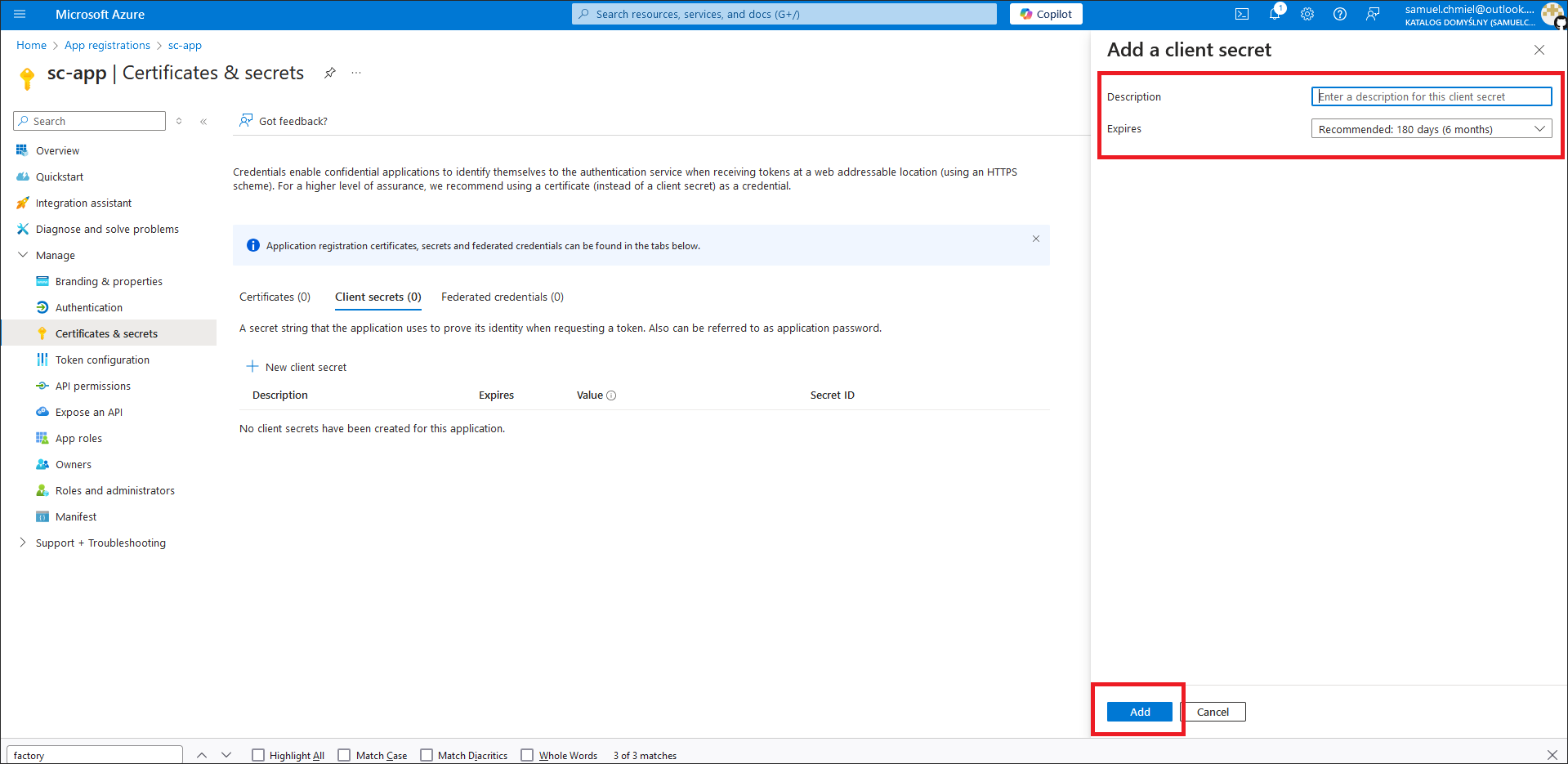
Task: Click the App registrations breadcrumb link
Action: click(x=107, y=45)
